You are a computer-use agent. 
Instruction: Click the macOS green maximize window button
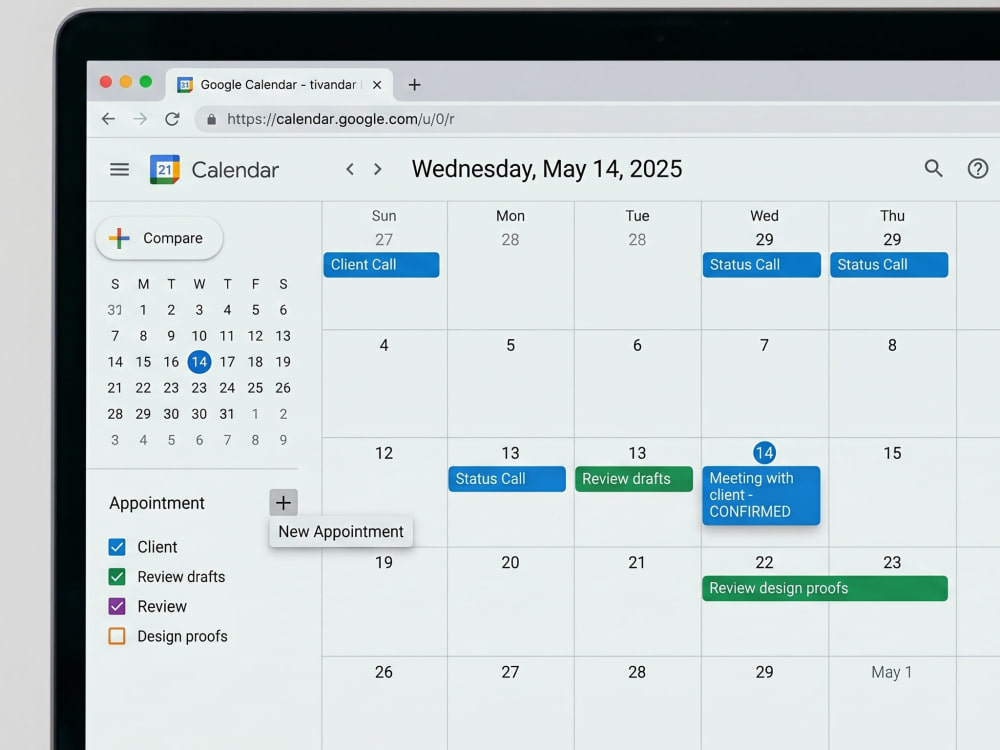145,82
